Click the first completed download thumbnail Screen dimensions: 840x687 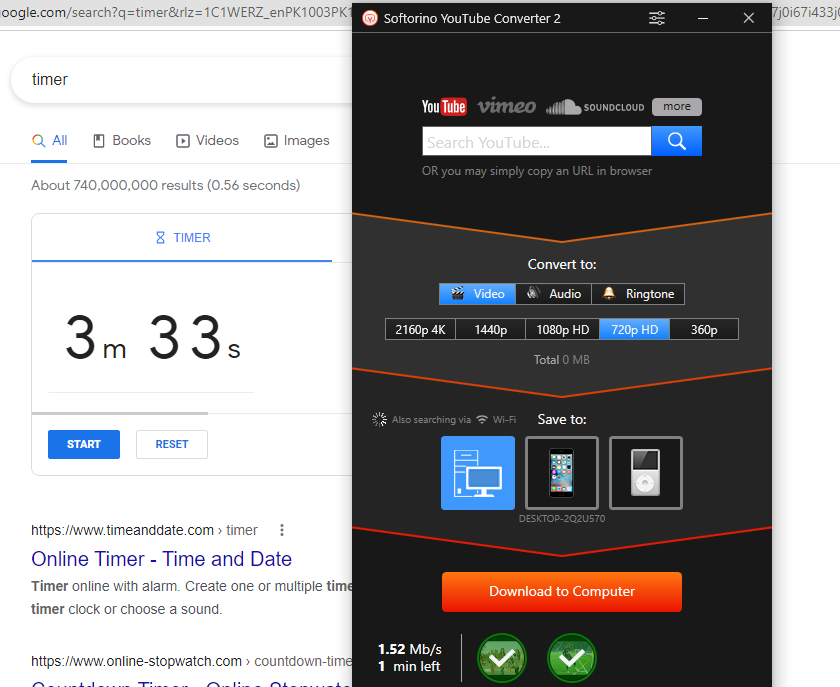501,658
